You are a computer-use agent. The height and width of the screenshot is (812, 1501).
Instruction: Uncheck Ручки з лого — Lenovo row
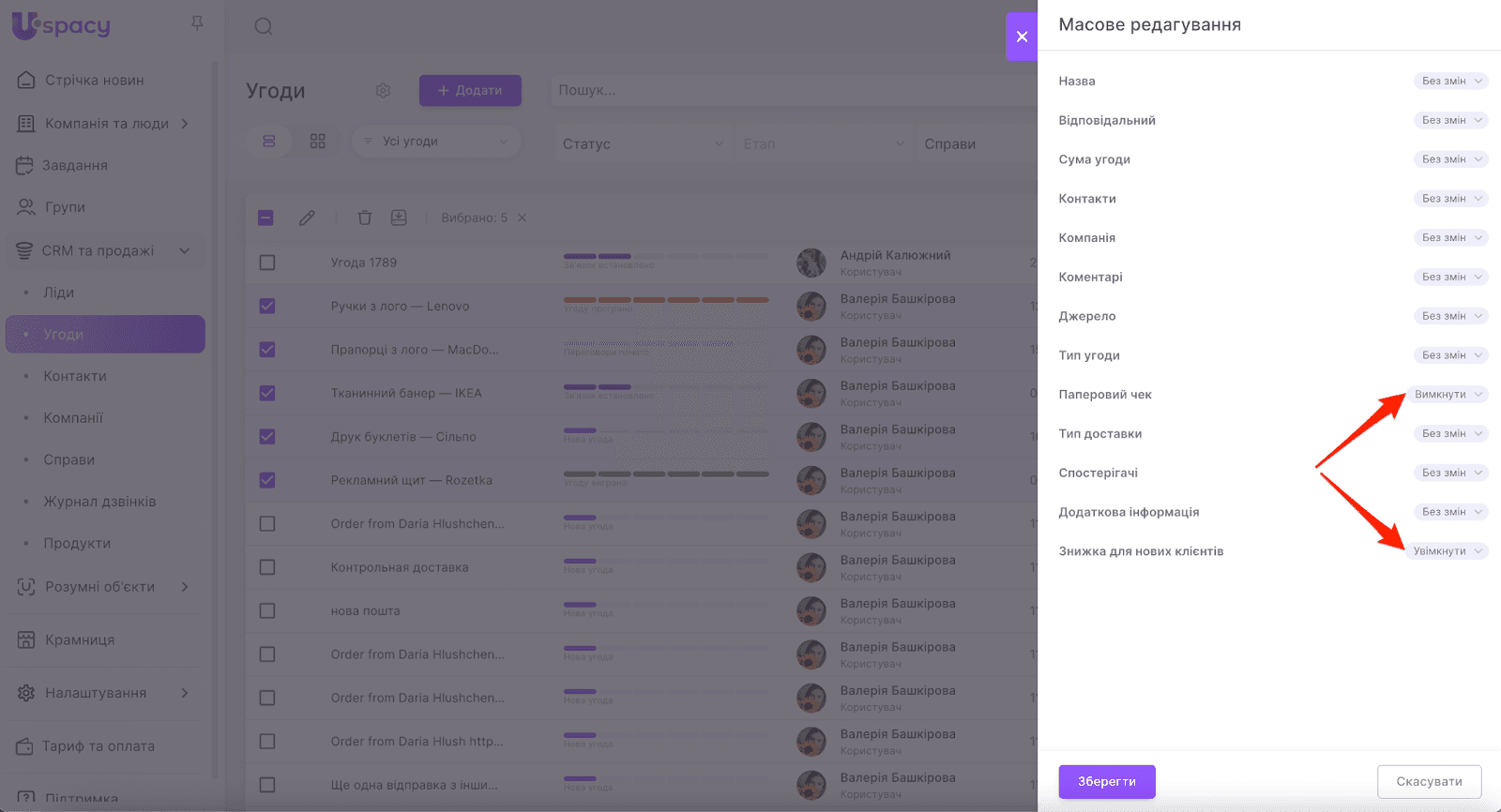pos(267,306)
